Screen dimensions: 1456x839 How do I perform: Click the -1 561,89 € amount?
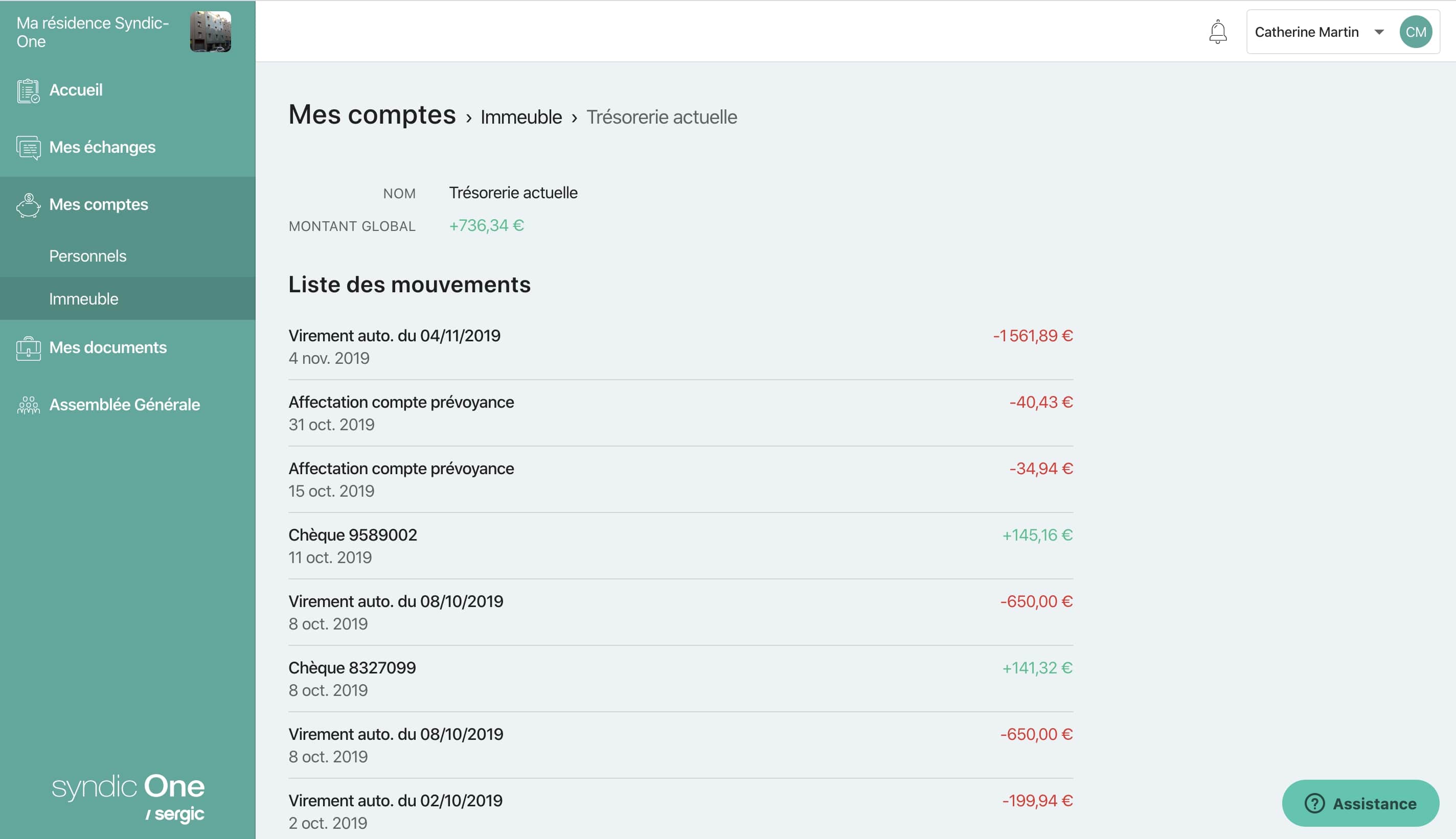click(1032, 336)
